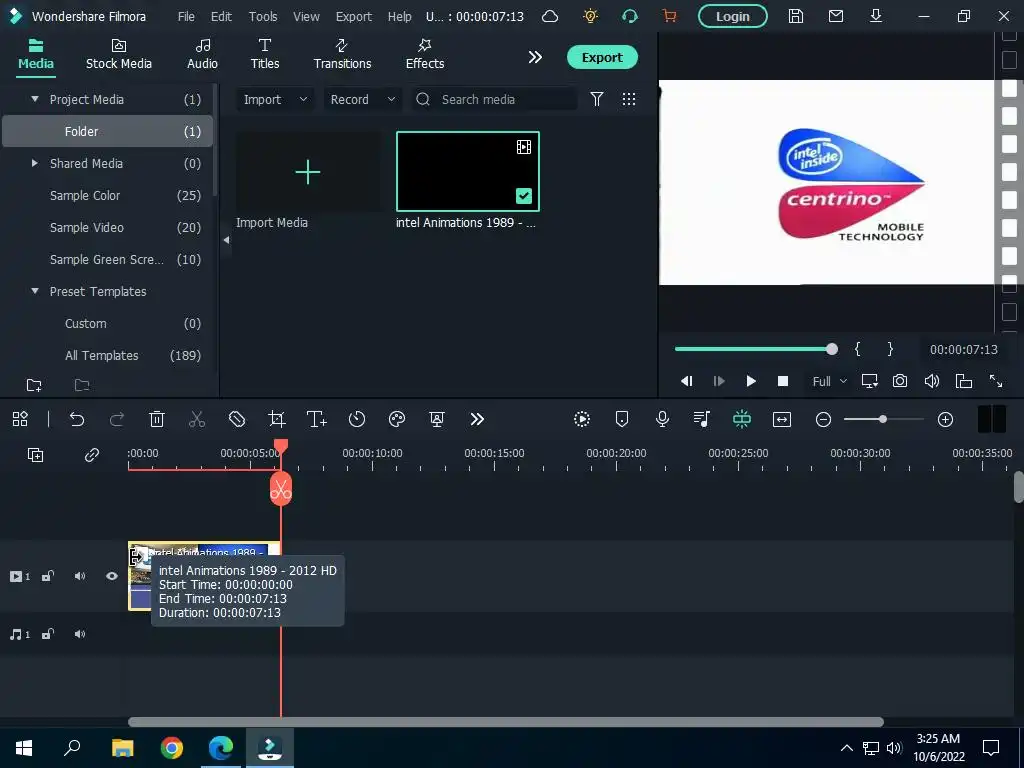
Task: Take a snapshot with camera icon
Action: coord(900,381)
